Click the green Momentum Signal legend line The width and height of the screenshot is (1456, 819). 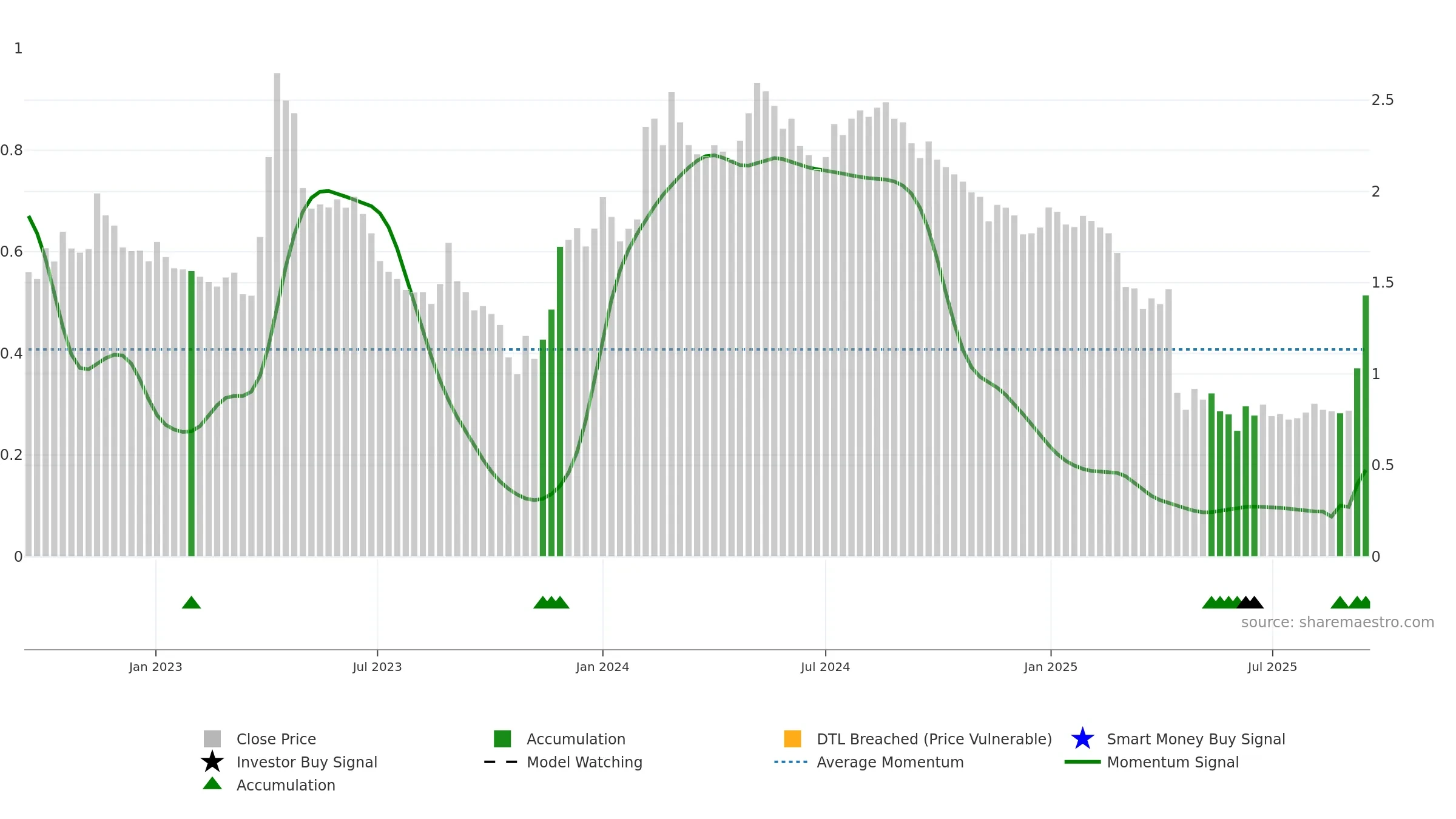tap(1082, 762)
